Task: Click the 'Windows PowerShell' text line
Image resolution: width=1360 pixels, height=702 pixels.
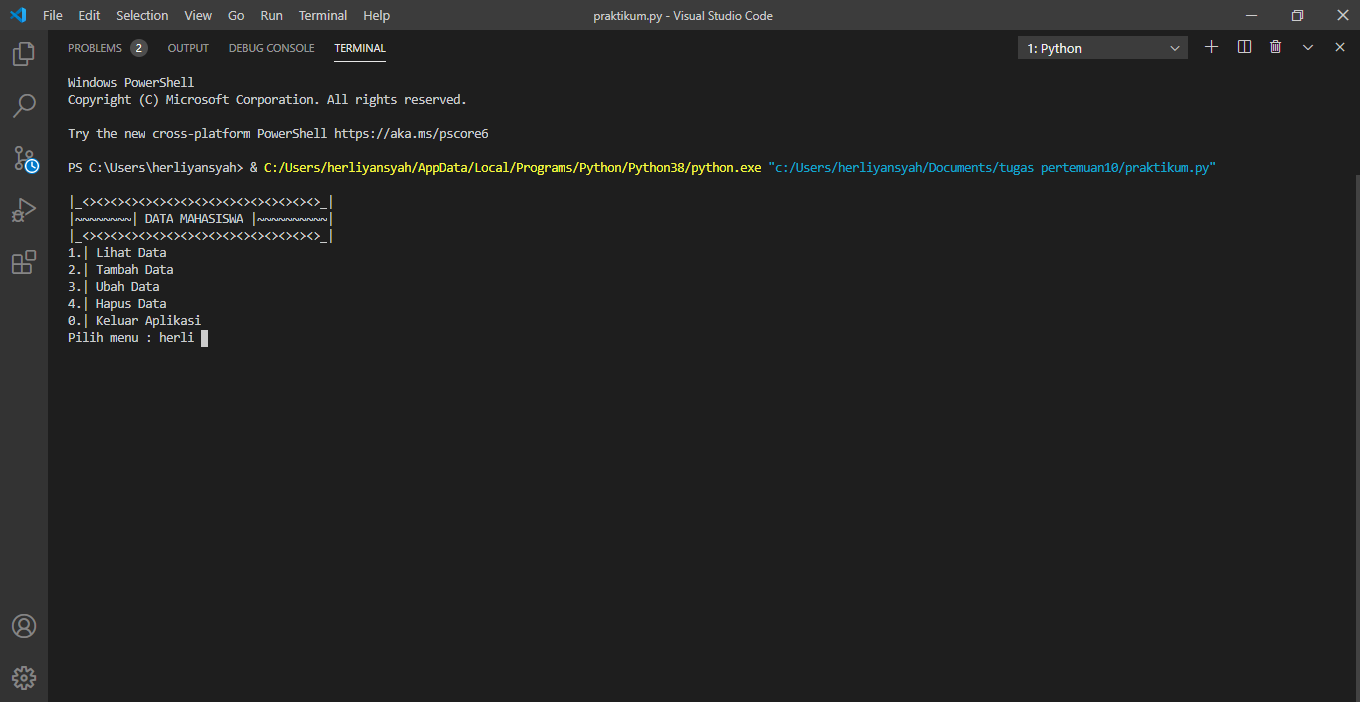Action: coord(131,82)
